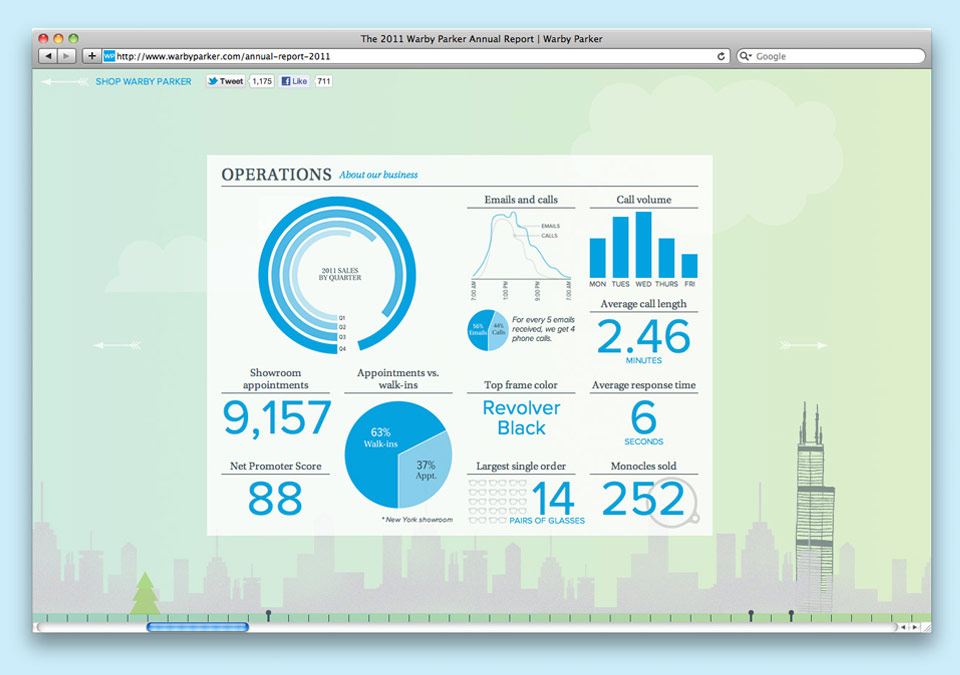Click the 'Net Promoter Score' heading
Screen dimensions: 960x675
point(276,466)
